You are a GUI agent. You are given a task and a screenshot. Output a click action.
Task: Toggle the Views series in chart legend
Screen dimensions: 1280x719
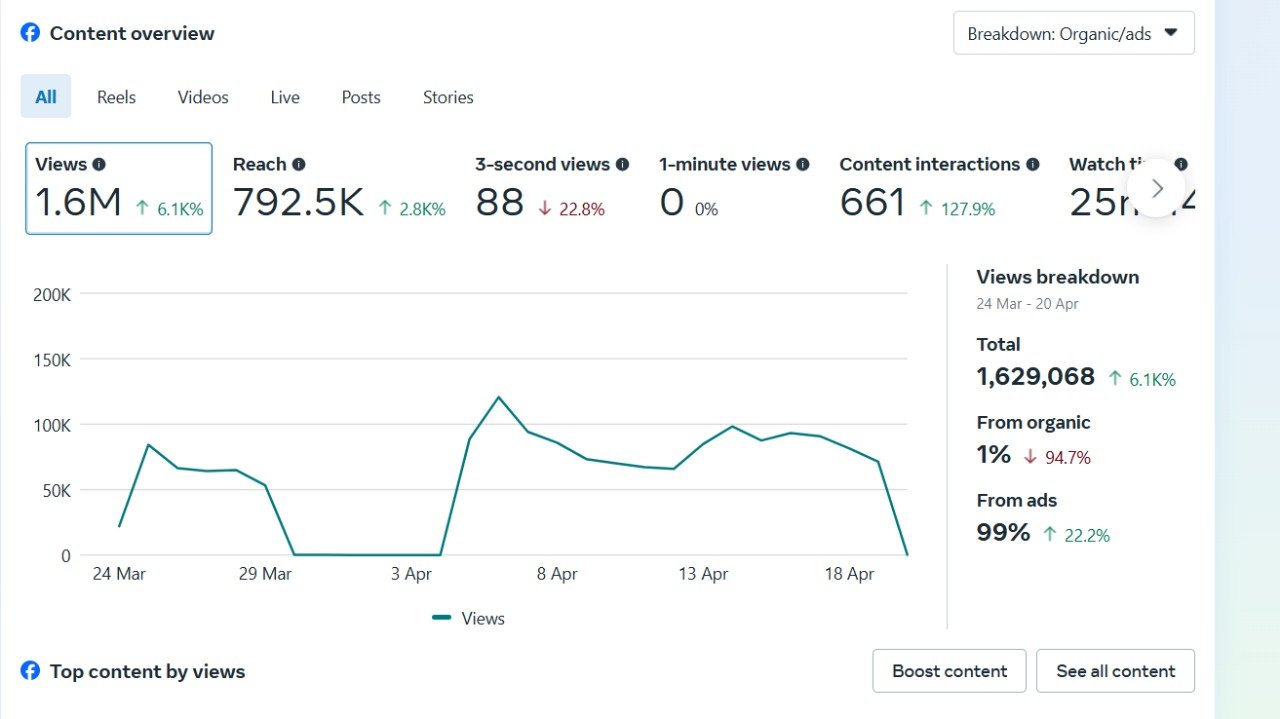[468, 618]
